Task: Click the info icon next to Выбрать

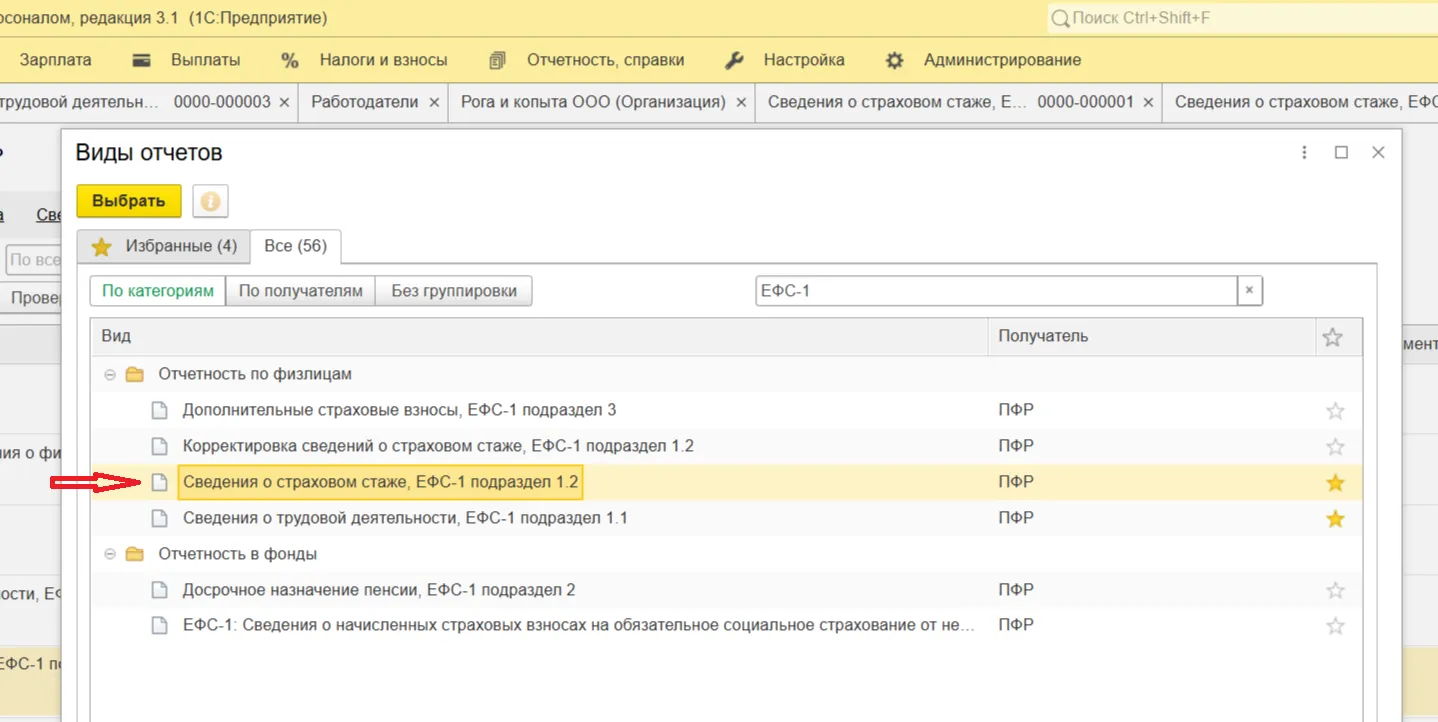Action: pyautogui.click(x=210, y=201)
